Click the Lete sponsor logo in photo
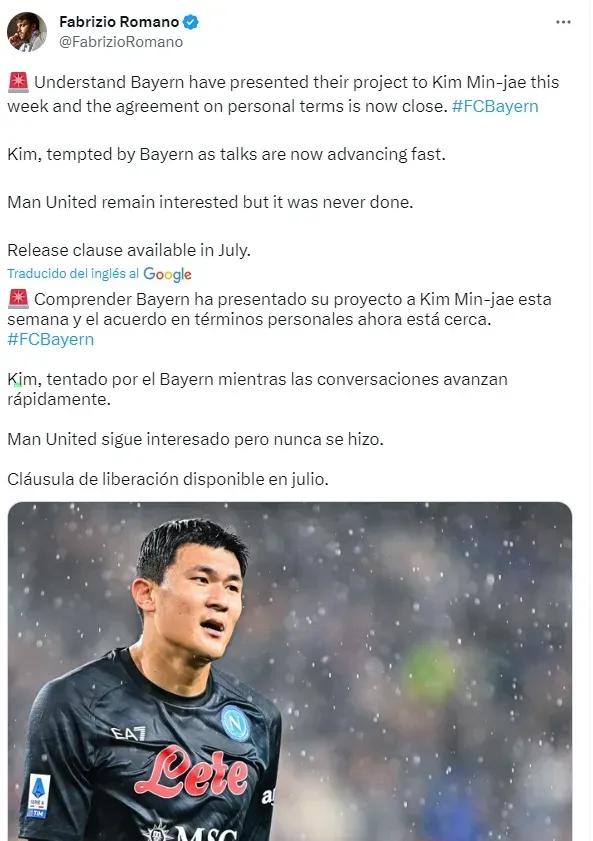Viewport: 593px width, 841px height. [192, 773]
